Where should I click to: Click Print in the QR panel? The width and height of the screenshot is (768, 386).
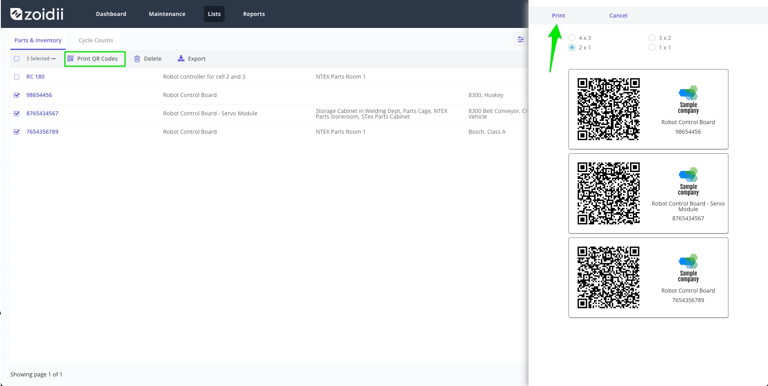coord(558,16)
